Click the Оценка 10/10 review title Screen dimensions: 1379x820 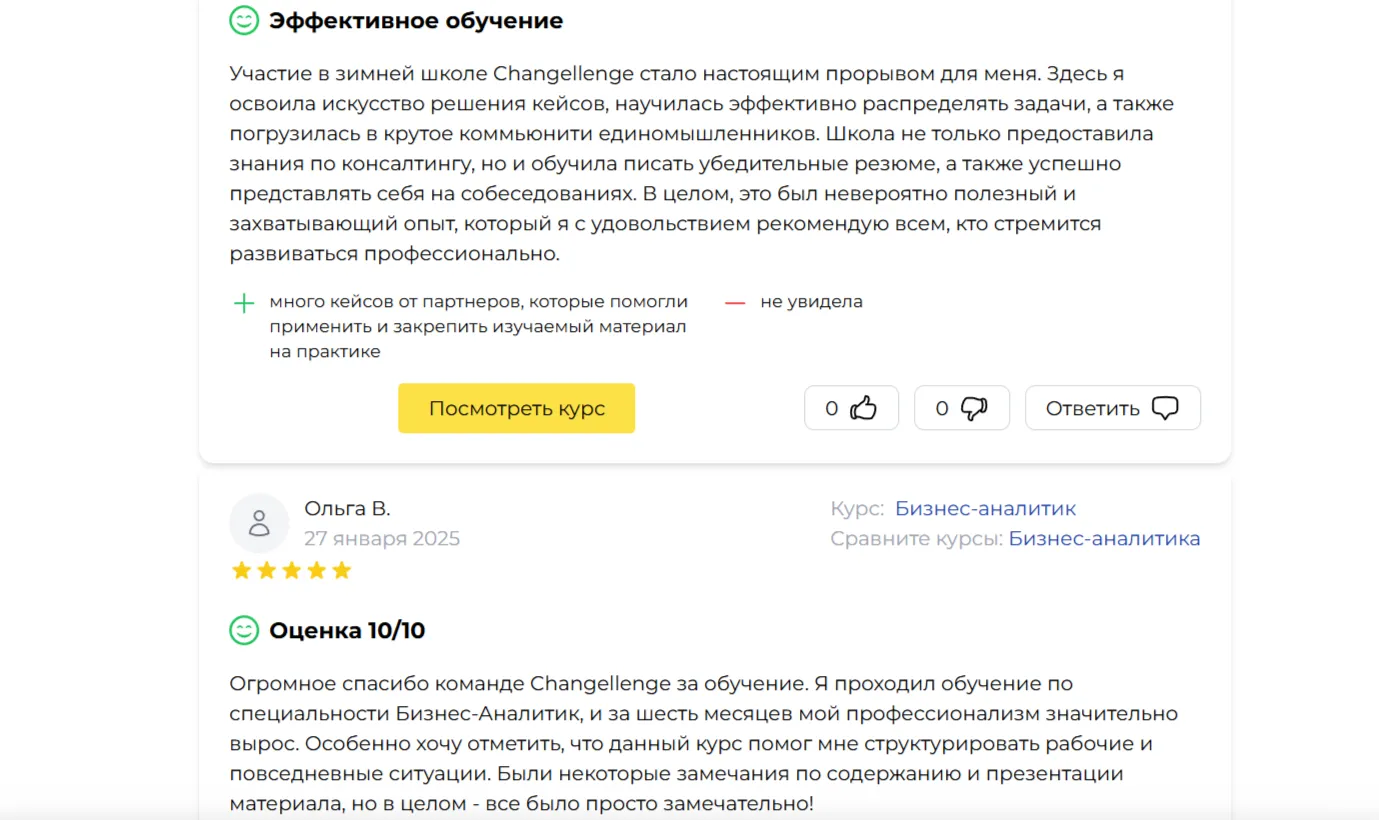347,630
